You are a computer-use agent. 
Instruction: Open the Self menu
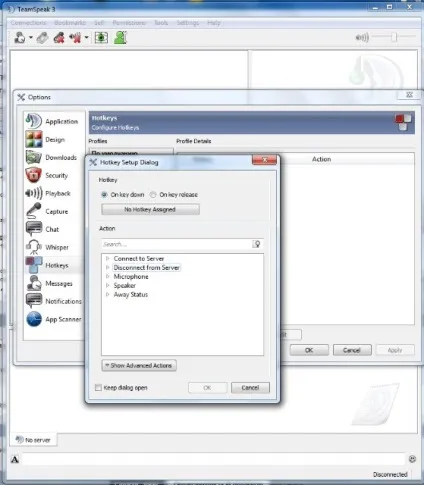point(99,23)
